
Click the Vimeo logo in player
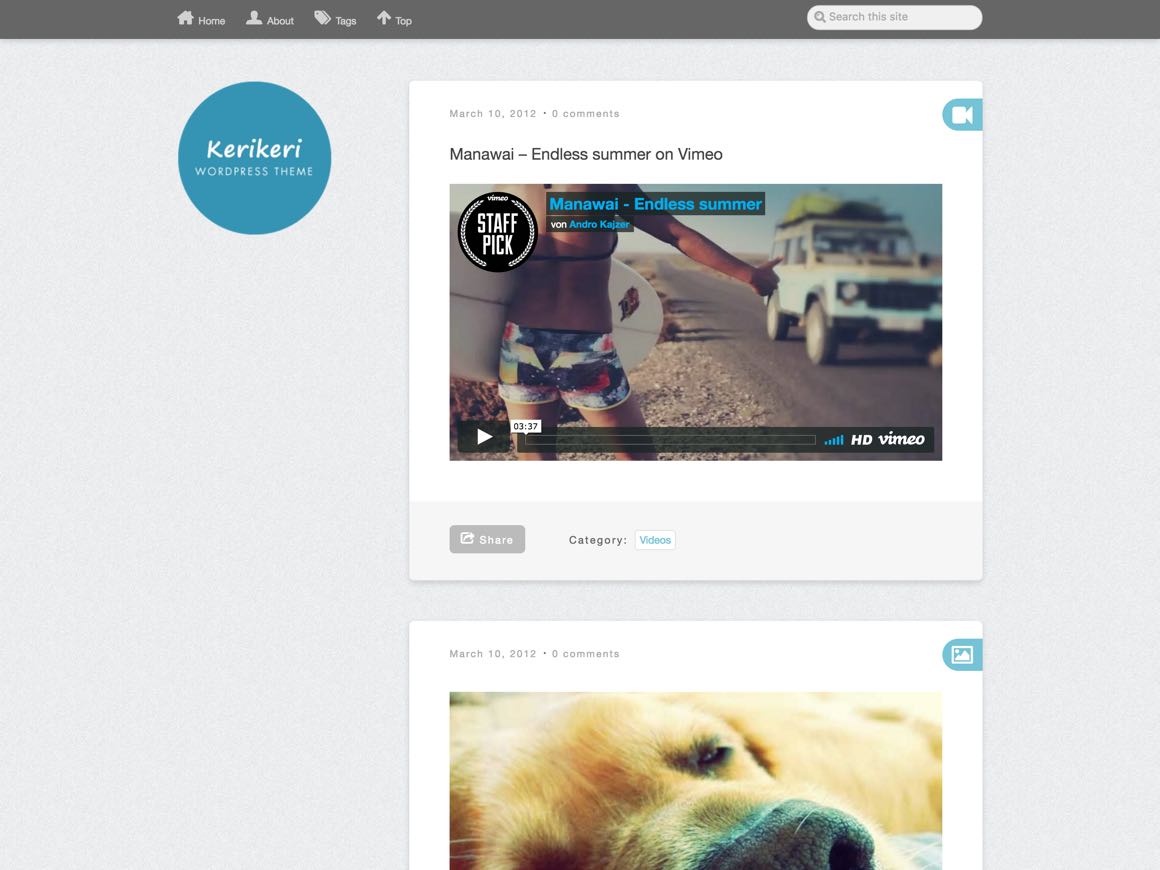(x=901, y=439)
